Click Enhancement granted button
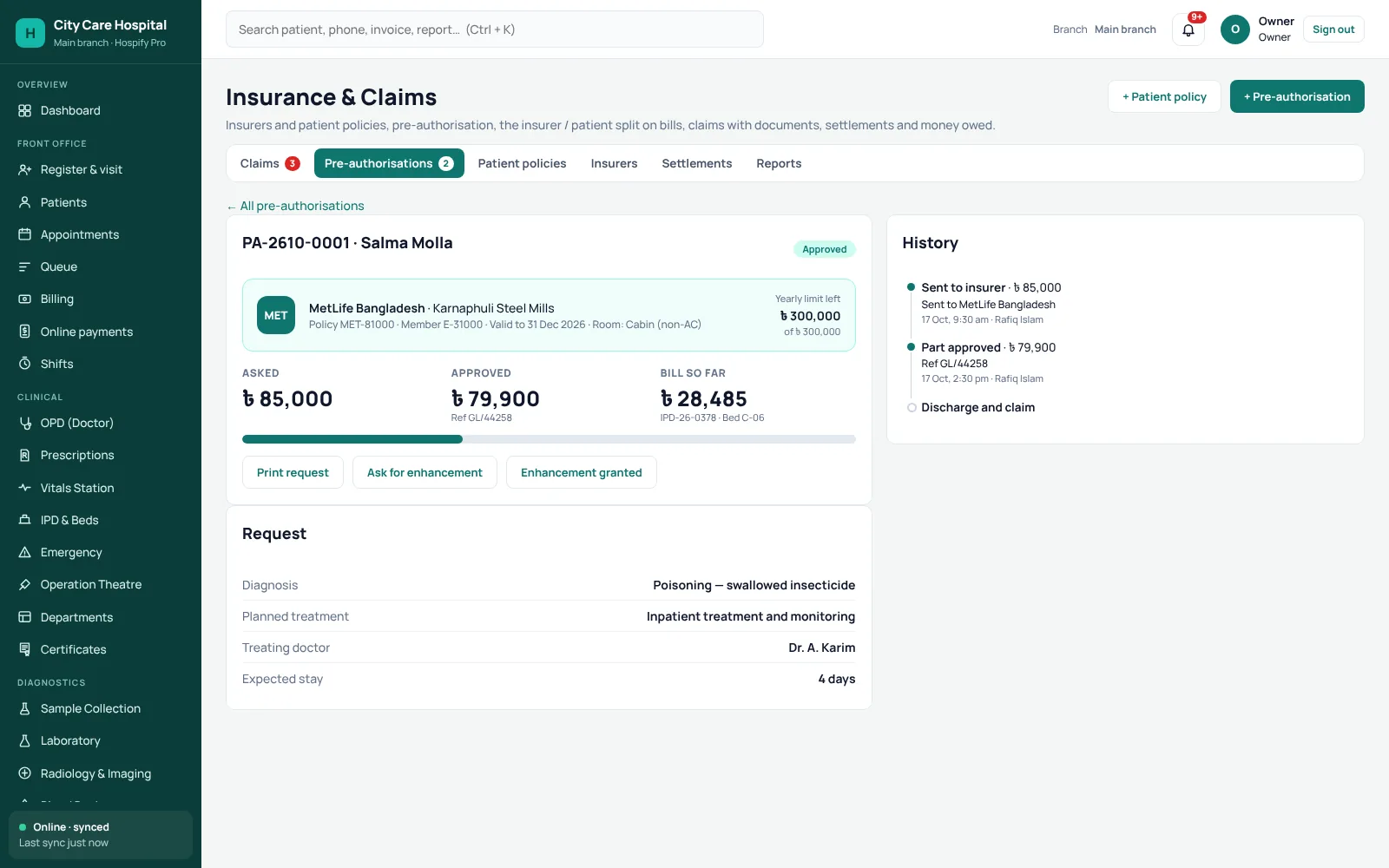 point(582,472)
